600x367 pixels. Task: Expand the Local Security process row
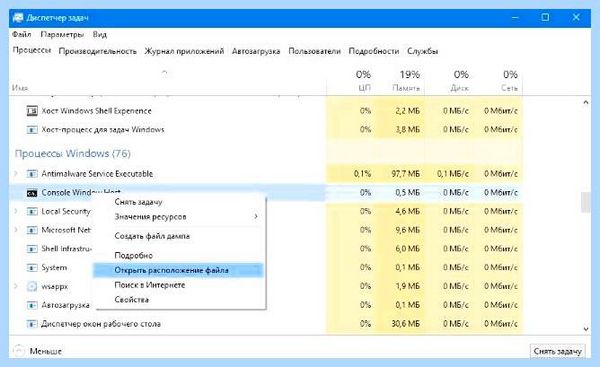[16, 211]
